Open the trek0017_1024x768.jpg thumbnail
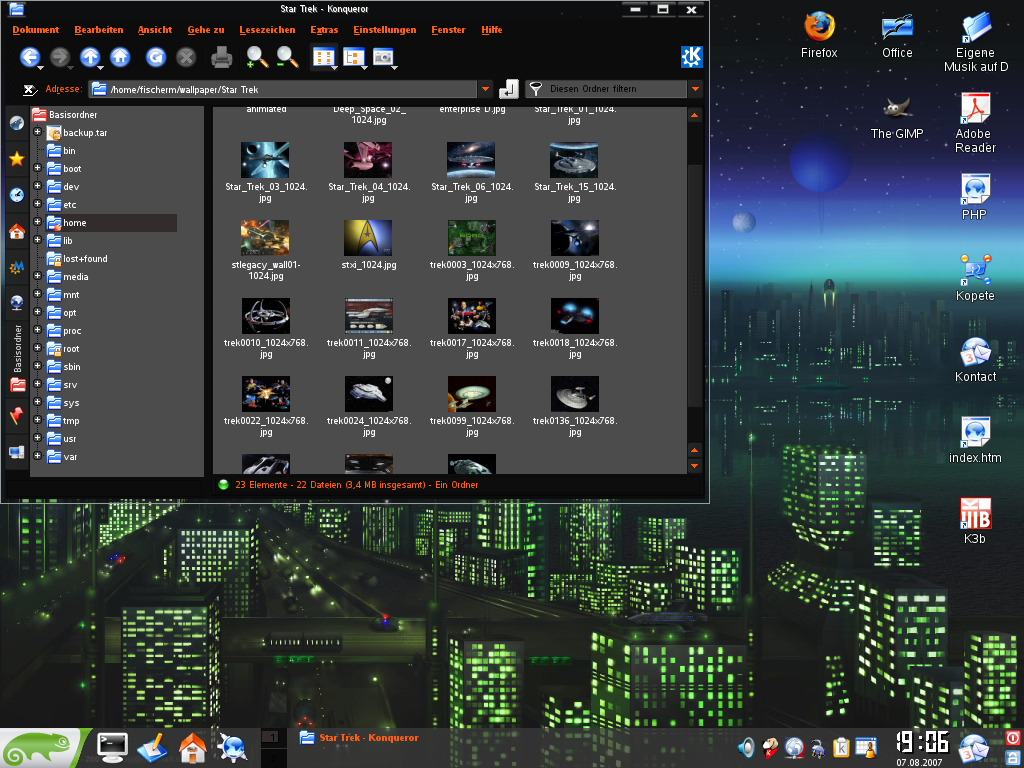The image size is (1024, 768). [472, 316]
